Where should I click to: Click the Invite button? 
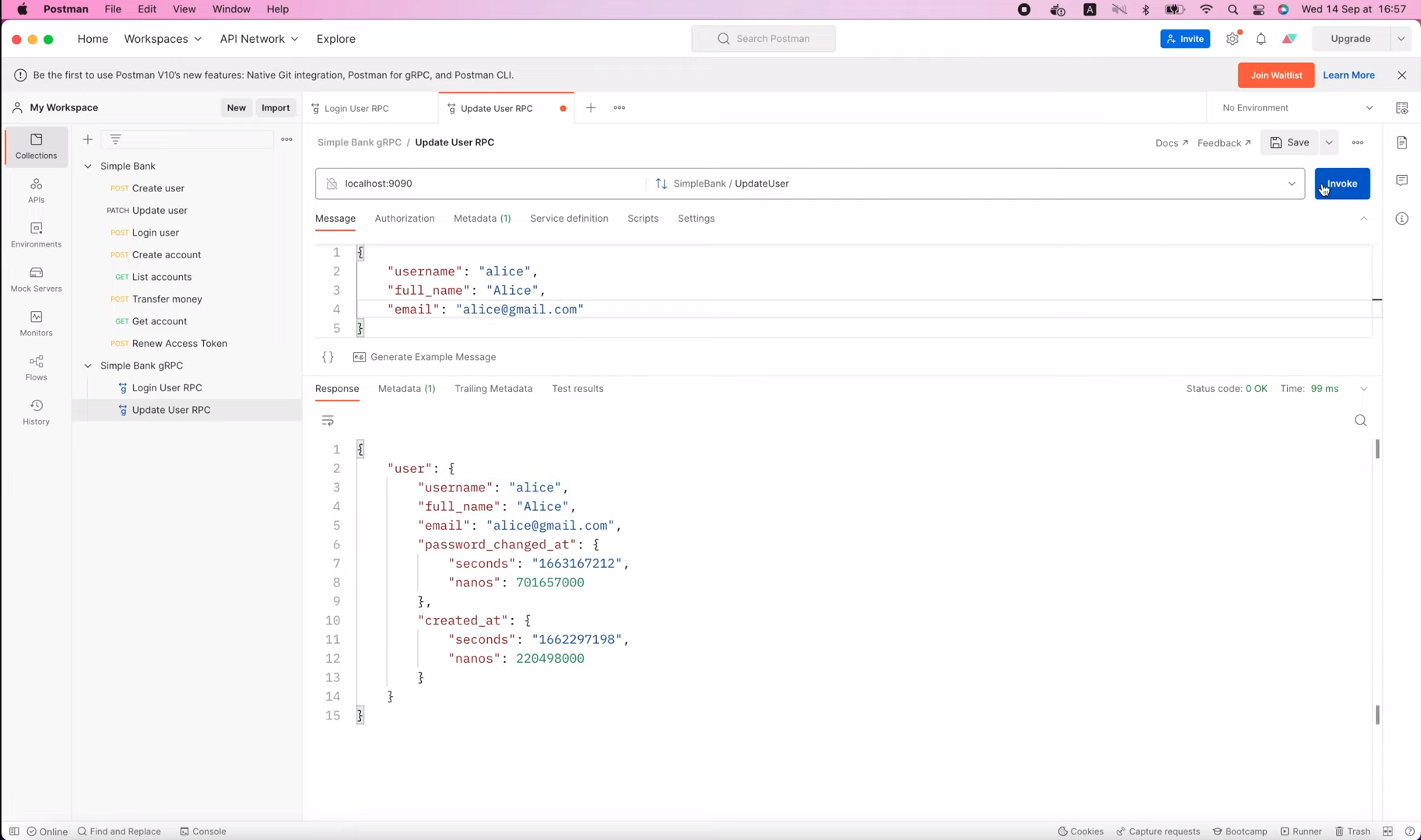pyautogui.click(x=1184, y=39)
